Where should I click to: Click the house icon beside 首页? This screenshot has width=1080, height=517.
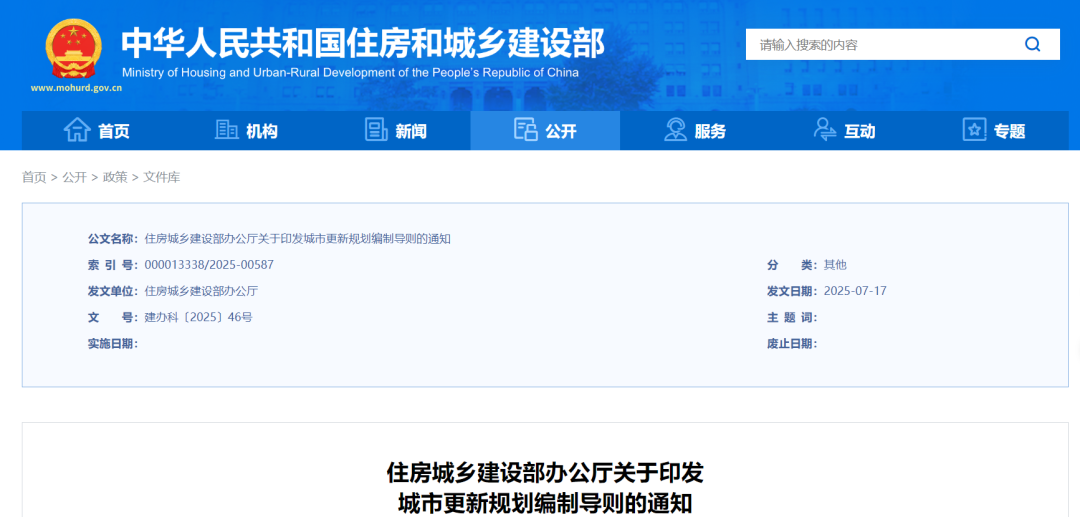(x=77, y=130)
